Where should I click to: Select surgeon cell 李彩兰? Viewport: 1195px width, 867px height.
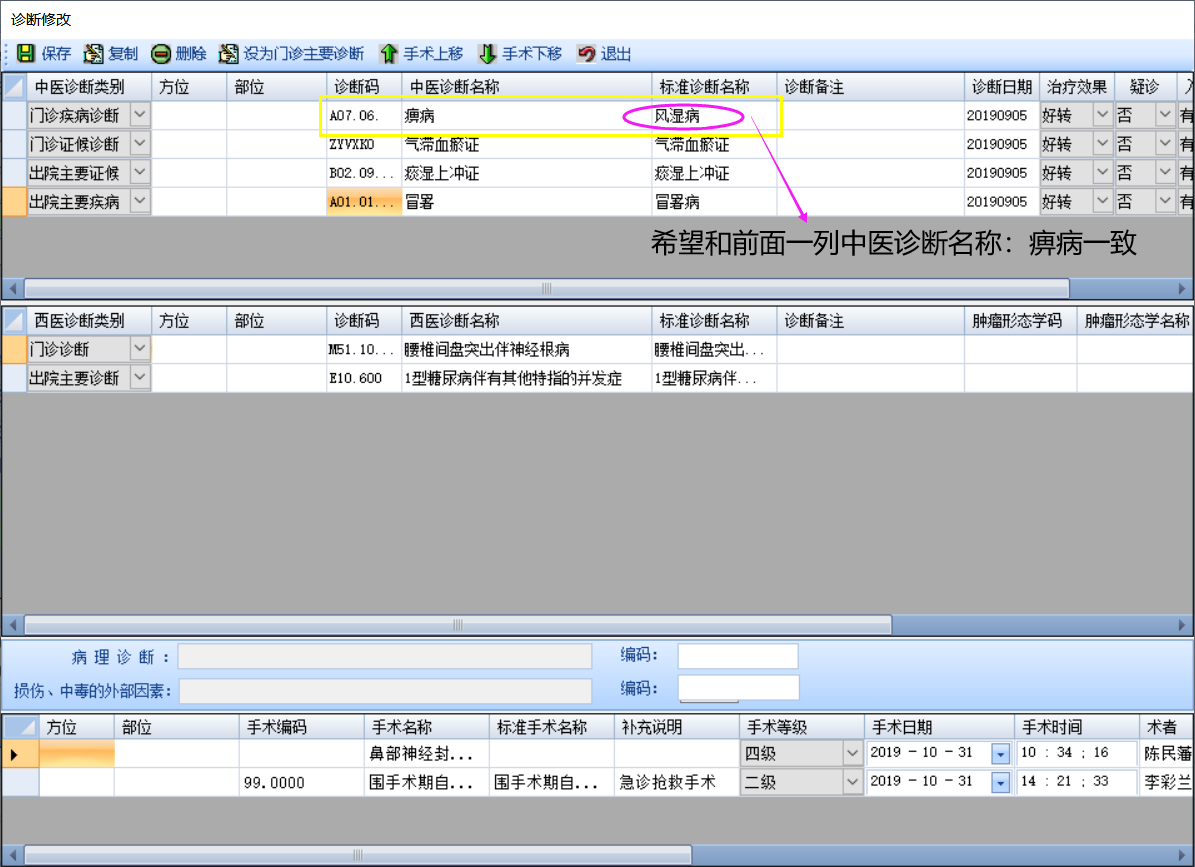point(1166,782)
